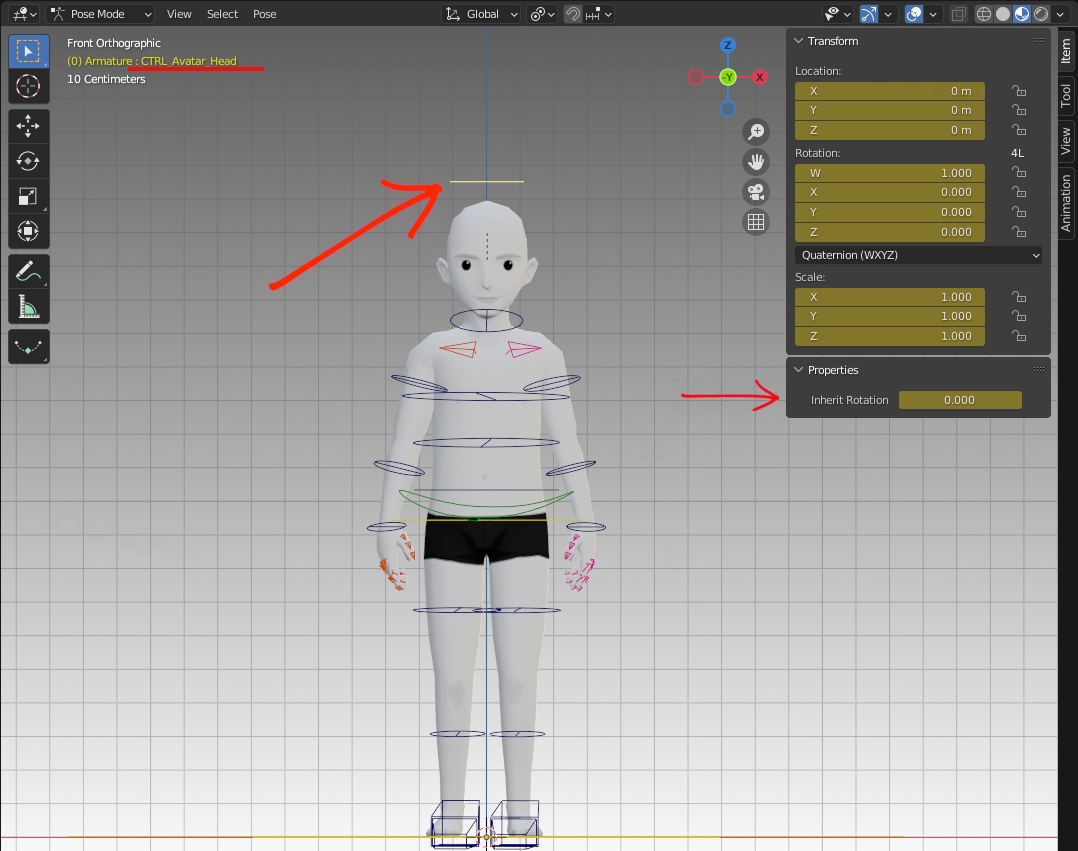Click the zoom magnifier navigation icon

point(756,132)
